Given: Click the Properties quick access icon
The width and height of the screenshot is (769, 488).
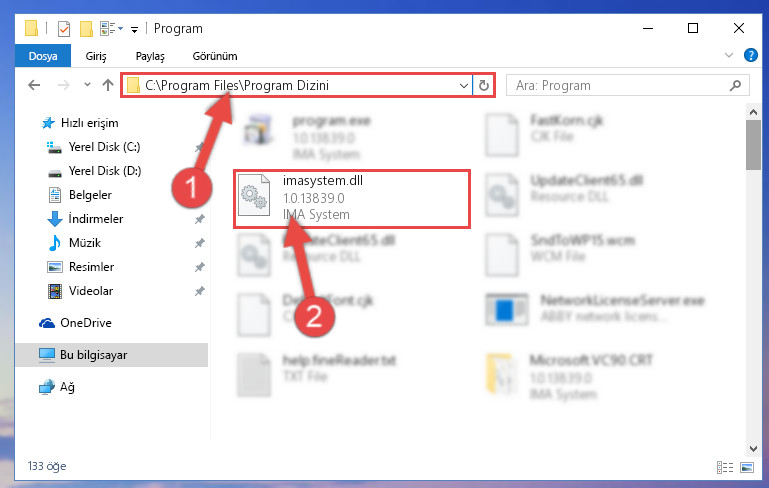Looking at the screenshot, I should tap(64, 29).
